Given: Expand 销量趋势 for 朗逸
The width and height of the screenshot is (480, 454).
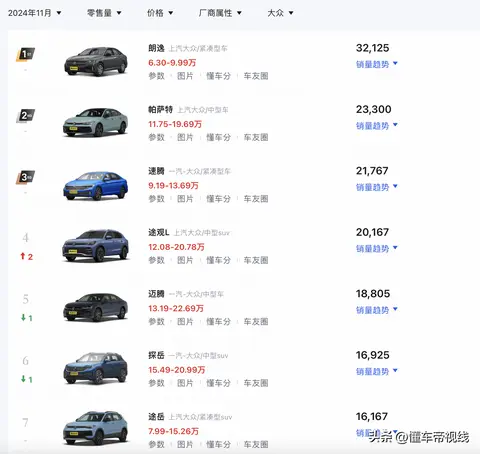Looking at the screenshot, I should point(377,64).
